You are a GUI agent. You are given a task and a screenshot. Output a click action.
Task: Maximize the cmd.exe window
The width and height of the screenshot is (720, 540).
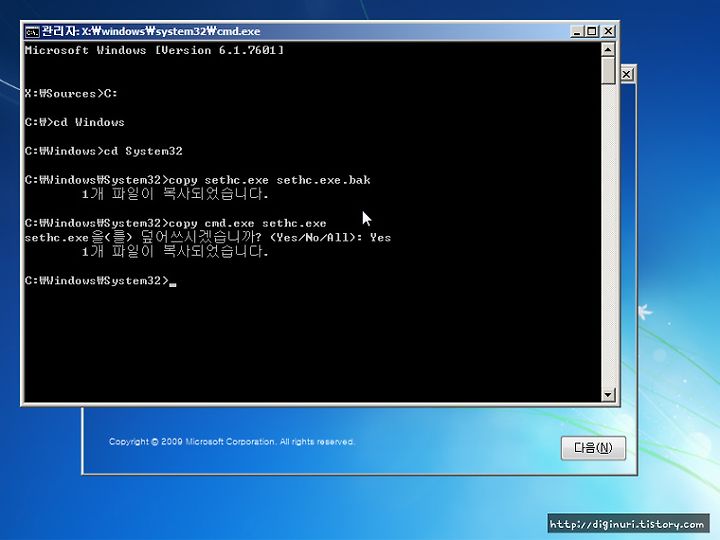592,31
